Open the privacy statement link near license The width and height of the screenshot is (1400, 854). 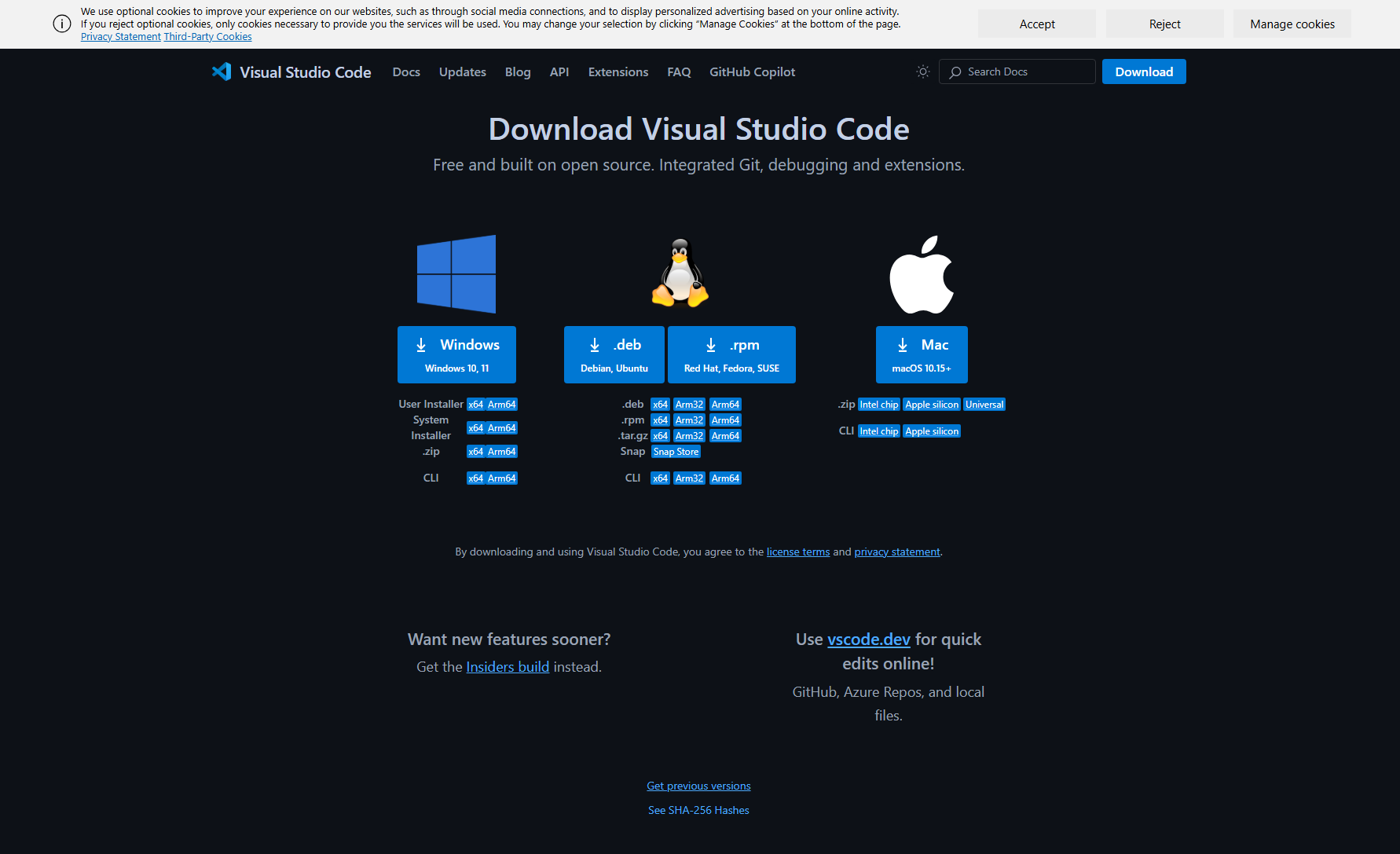click(x=897, y=552)
